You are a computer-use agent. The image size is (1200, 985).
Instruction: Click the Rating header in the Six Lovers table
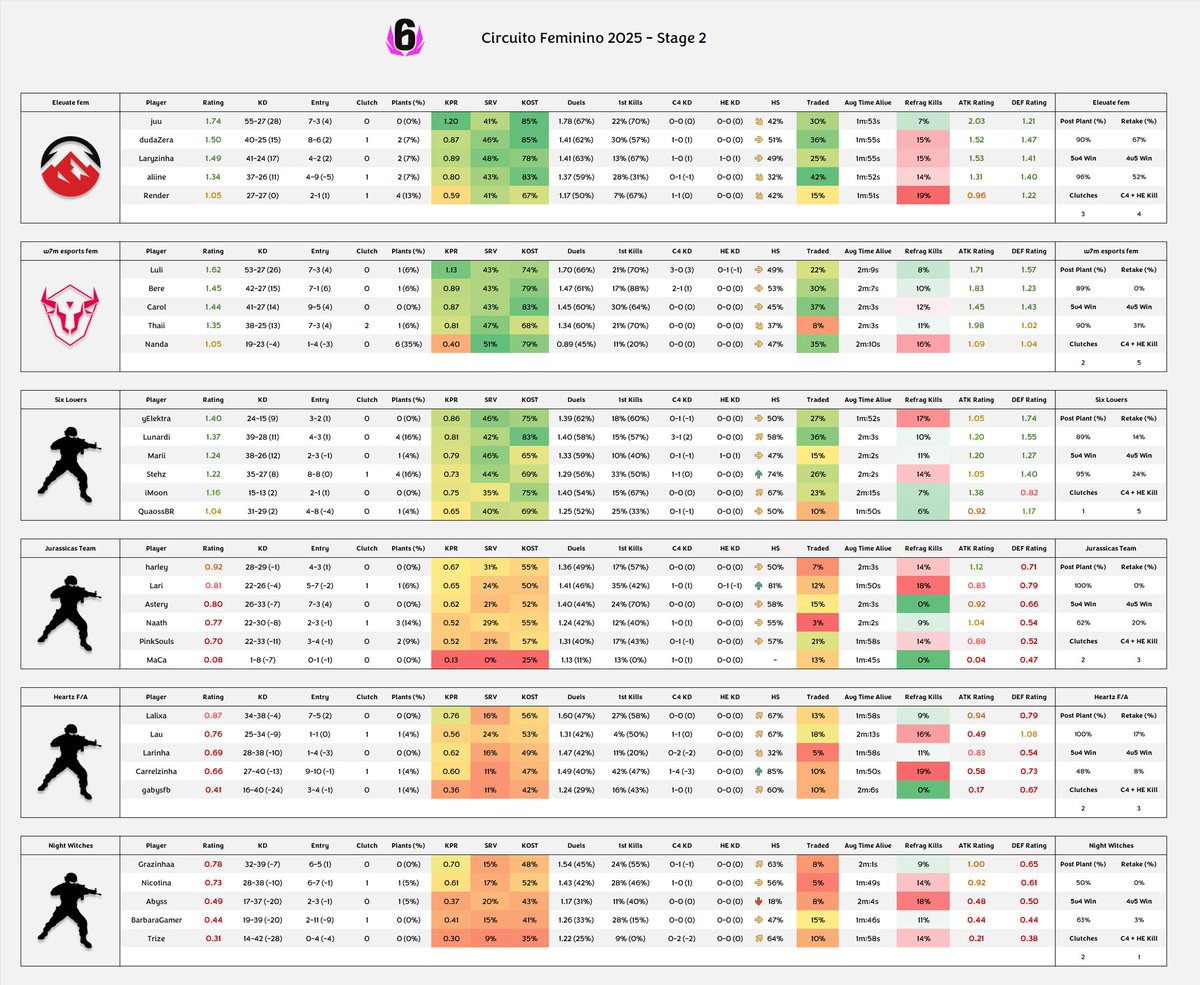point(213,399)
